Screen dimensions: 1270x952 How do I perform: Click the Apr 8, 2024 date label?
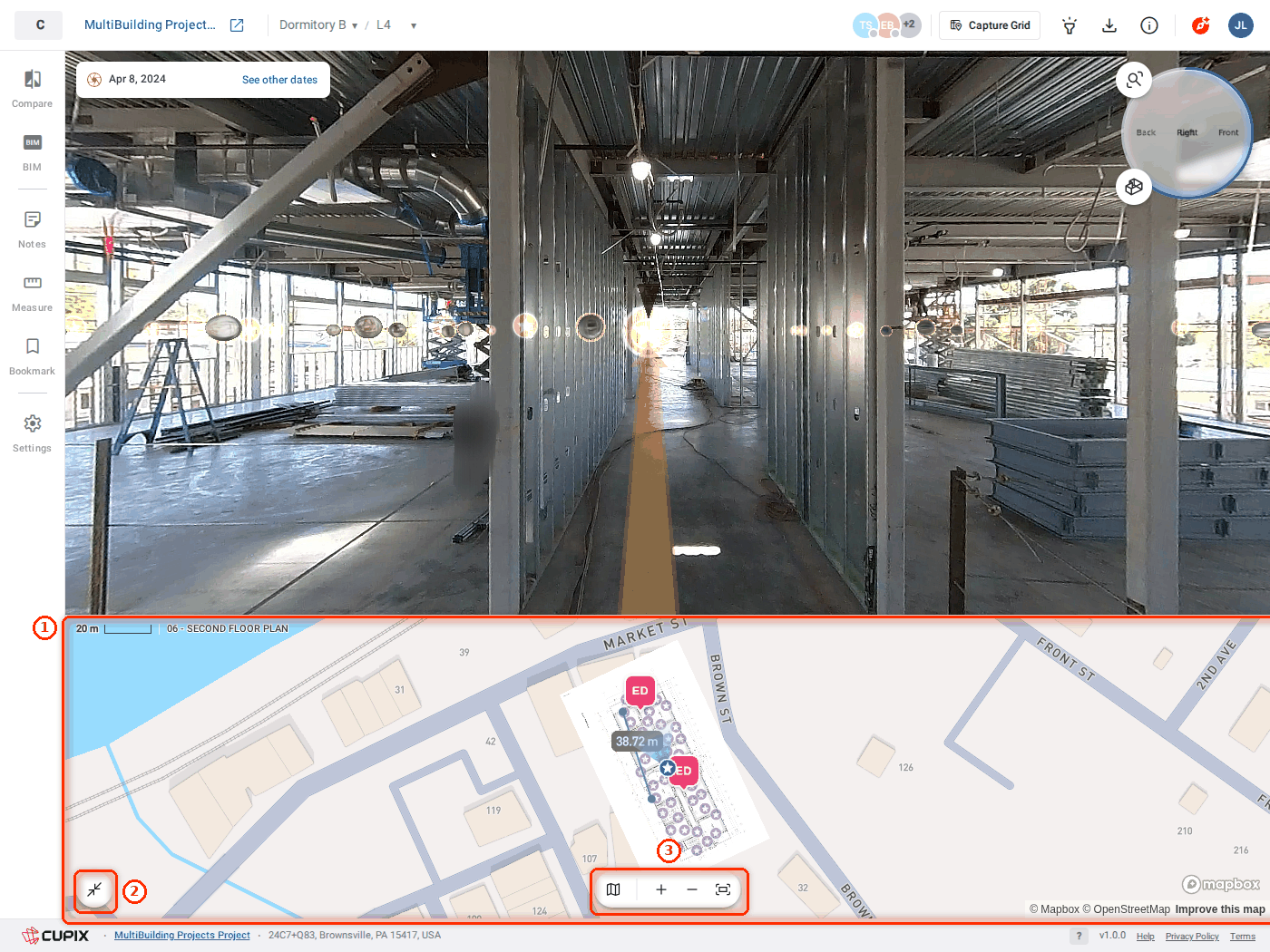pyautogui.click(x=137, y=79)
